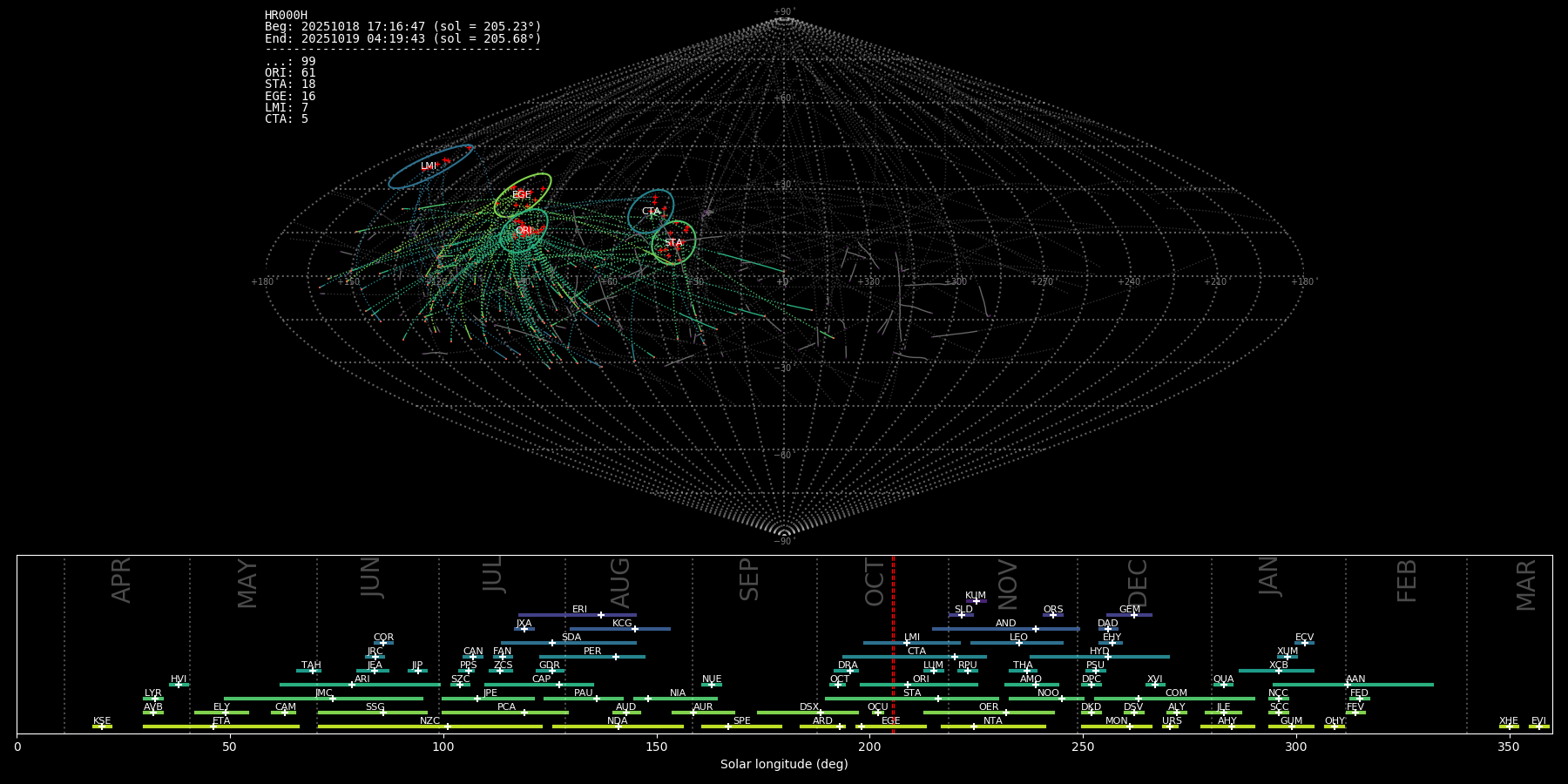Click the LMI radiant label on sky map

428,166
